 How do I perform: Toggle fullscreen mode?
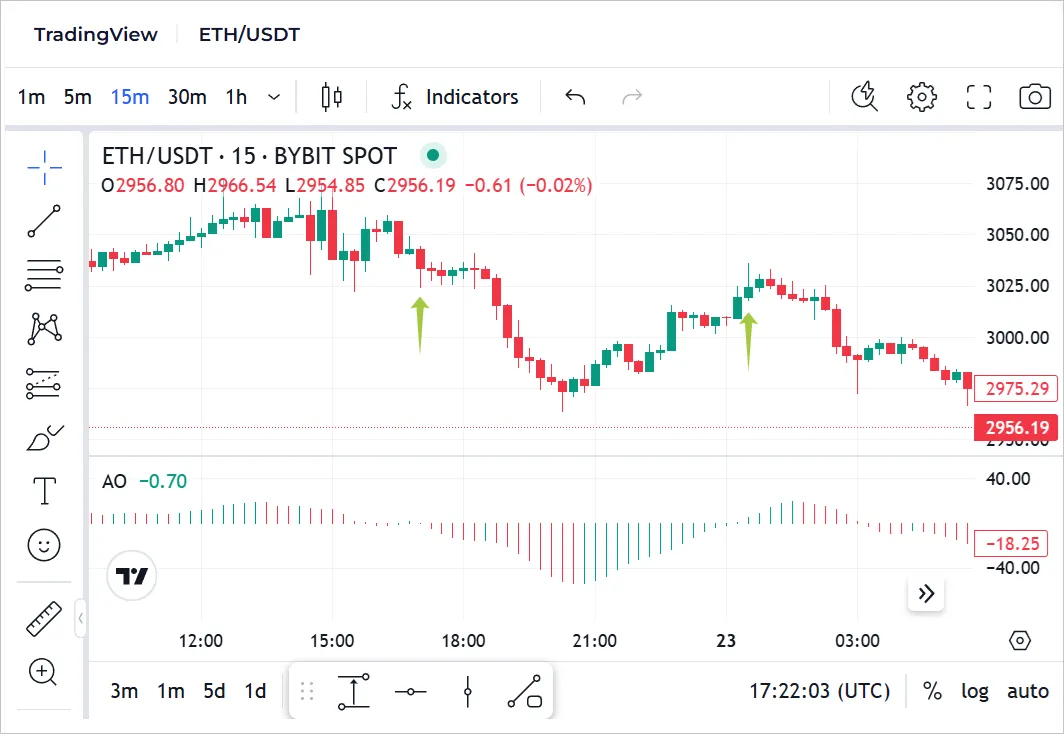coord(978,97)
